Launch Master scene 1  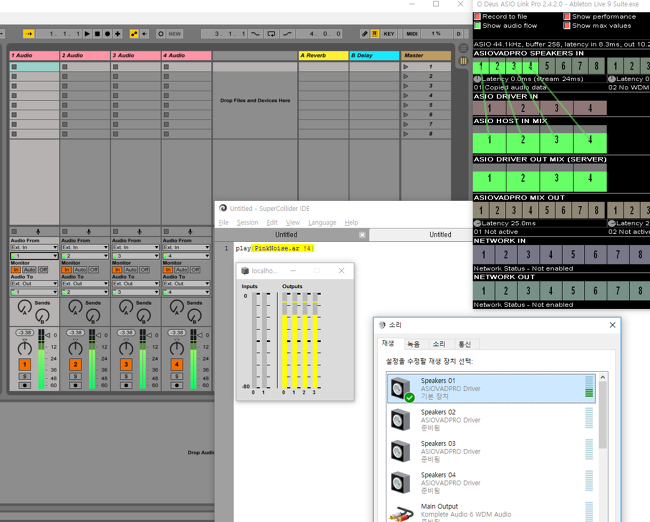click(x=406, y=67)
